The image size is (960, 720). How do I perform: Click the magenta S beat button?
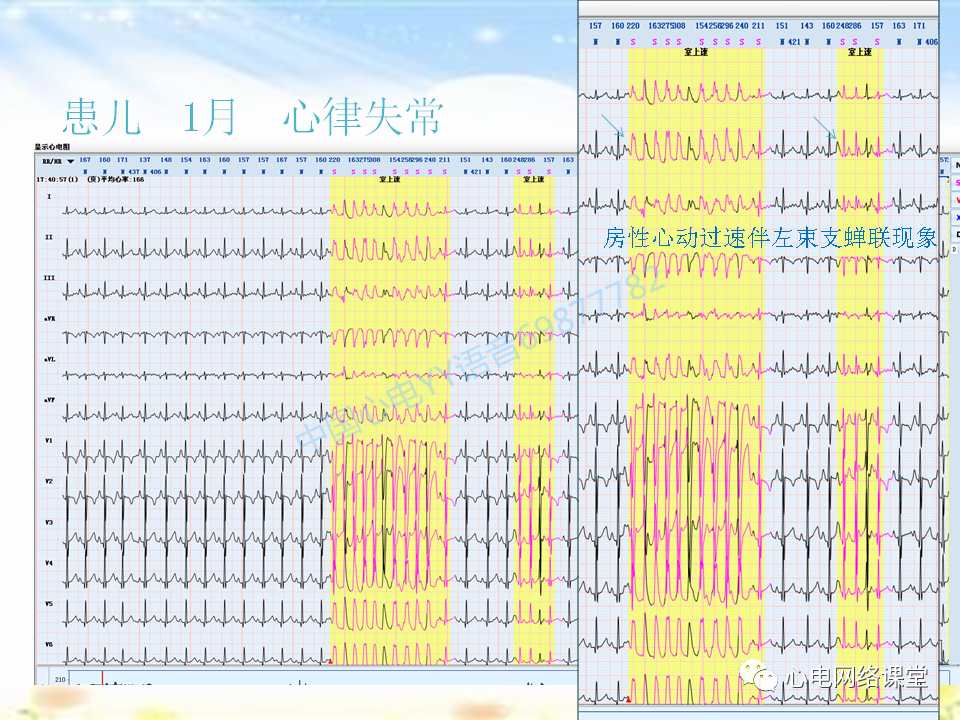coord(956,182)
